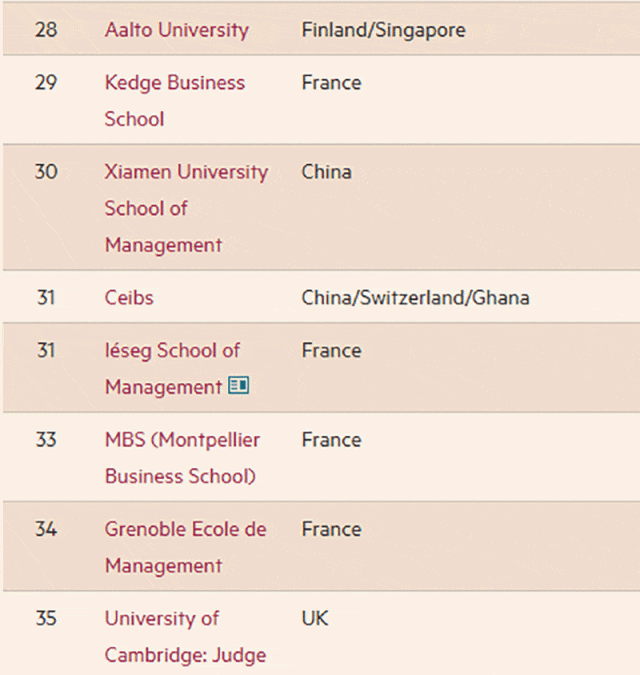Screen dimensions: 640x675
Task: Open the Aalto University link
Action: tap(177, 30)
